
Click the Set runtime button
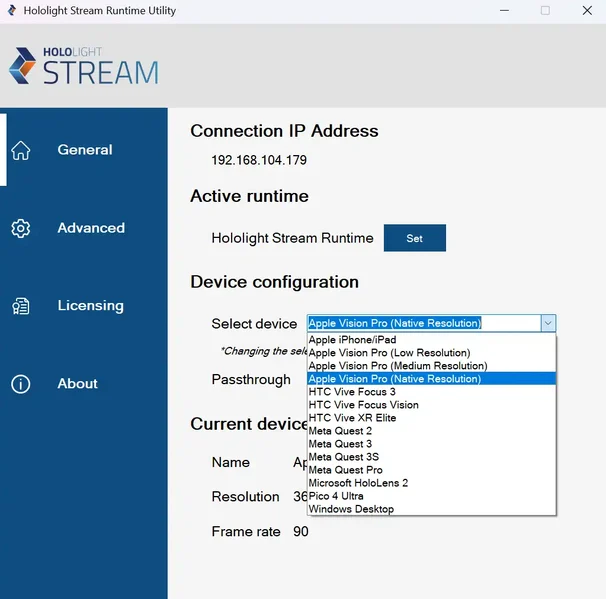click(415, 238)
